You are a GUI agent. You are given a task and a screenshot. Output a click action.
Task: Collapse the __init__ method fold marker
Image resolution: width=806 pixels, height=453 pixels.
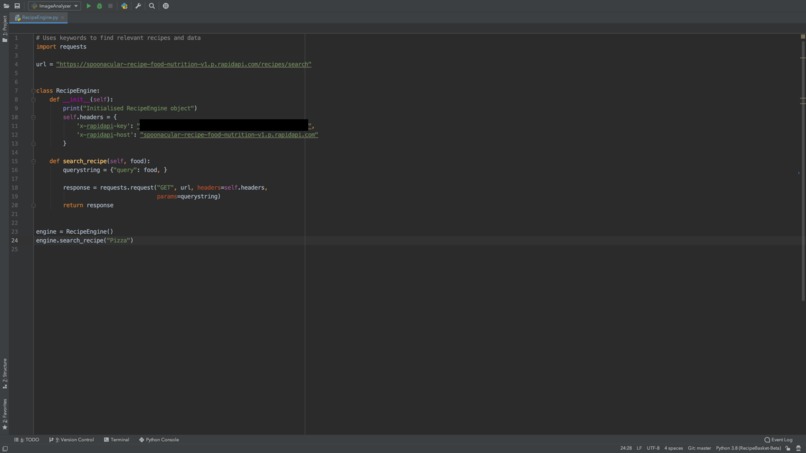33,99
